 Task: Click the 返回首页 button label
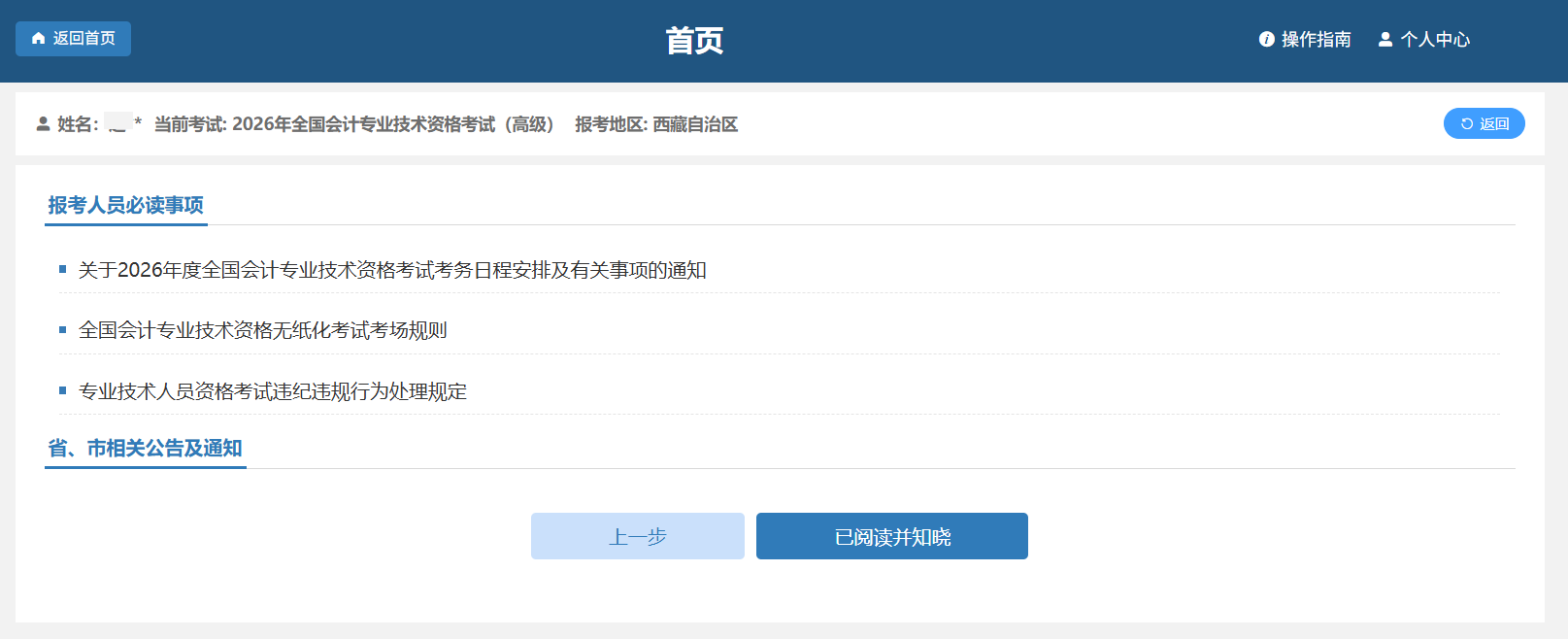click(x=83, y=39)
